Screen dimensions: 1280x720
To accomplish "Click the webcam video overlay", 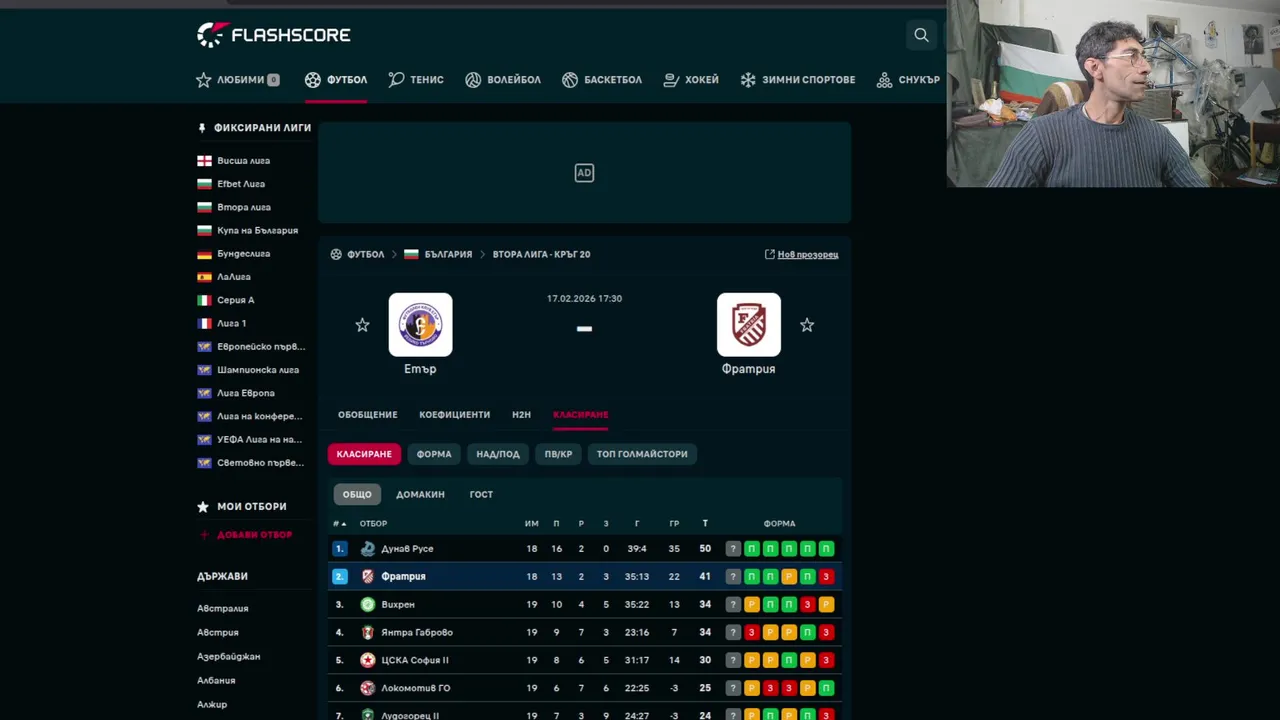I will tap(1113, 93).
